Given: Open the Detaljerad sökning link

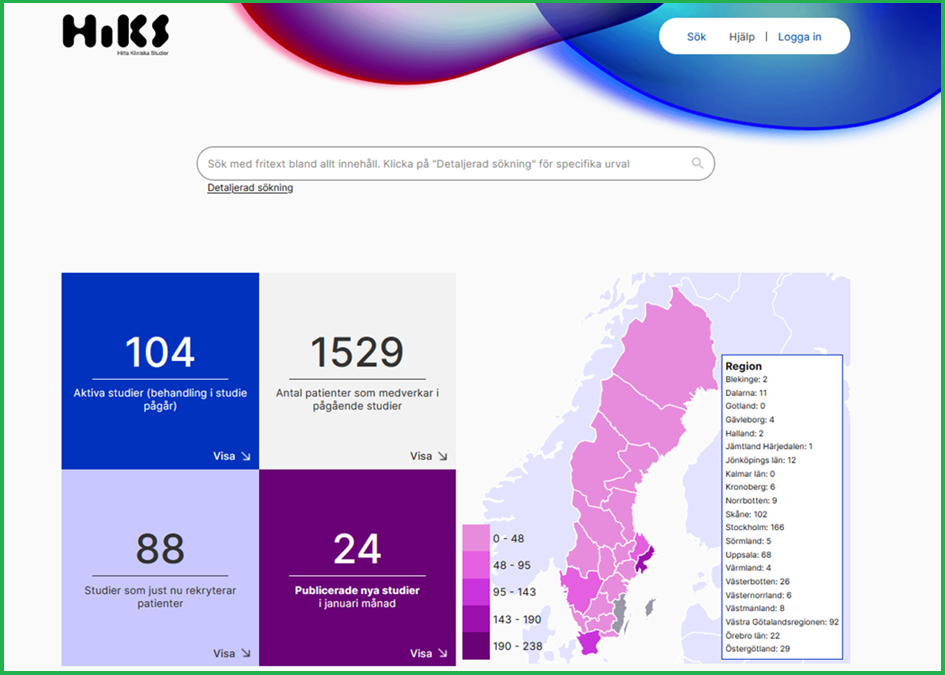Looking at the screenshot, I should 250,188.
